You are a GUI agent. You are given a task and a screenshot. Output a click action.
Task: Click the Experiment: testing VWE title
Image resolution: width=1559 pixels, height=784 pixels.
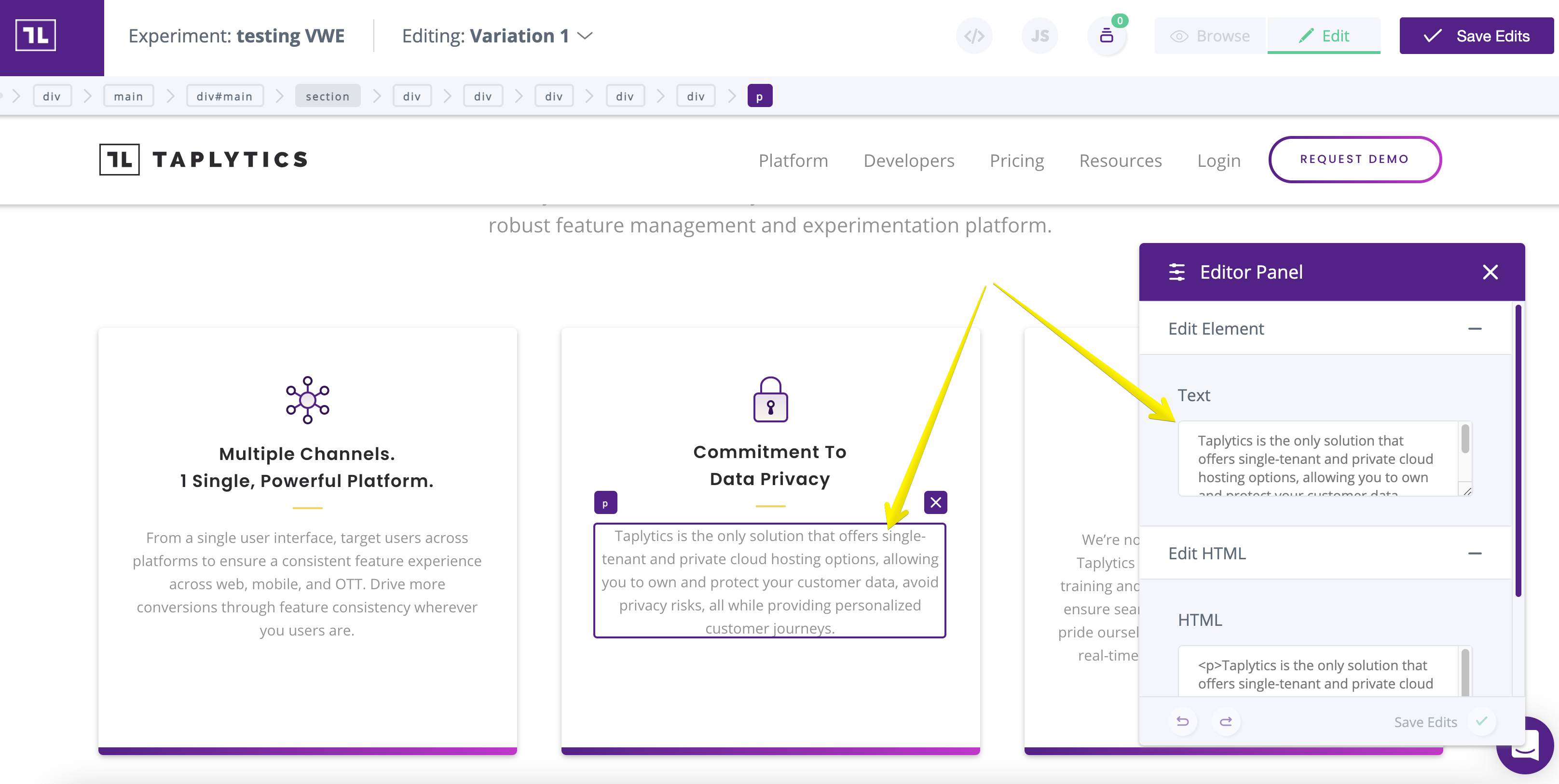[236, 36]
